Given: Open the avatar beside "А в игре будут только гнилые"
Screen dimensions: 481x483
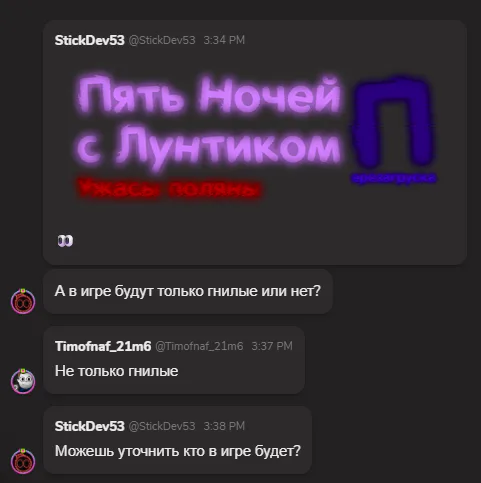Looking at the screenshot, I should [23, 301].
